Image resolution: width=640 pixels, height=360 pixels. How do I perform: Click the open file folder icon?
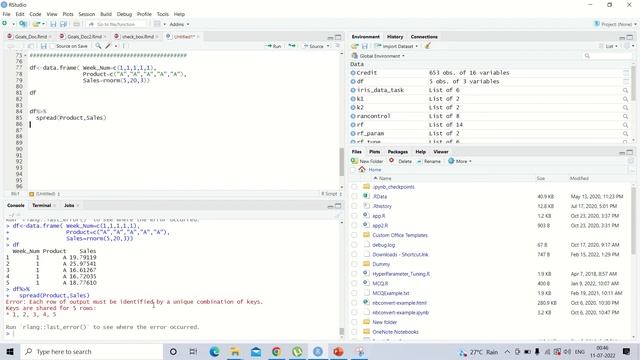click(36, 24)
